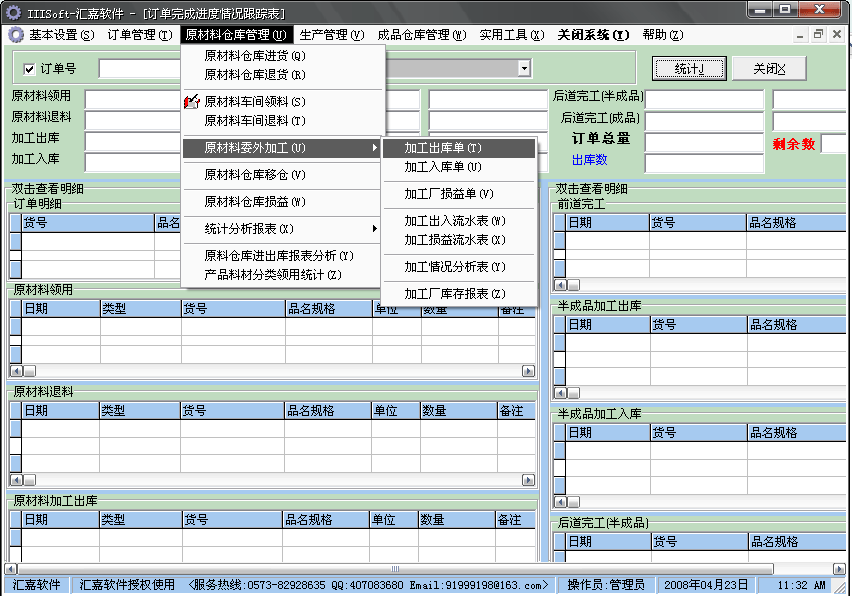Open 加工出入流水表 report
This screenshot has width=852, height=596.
click(x=459, y=221)
